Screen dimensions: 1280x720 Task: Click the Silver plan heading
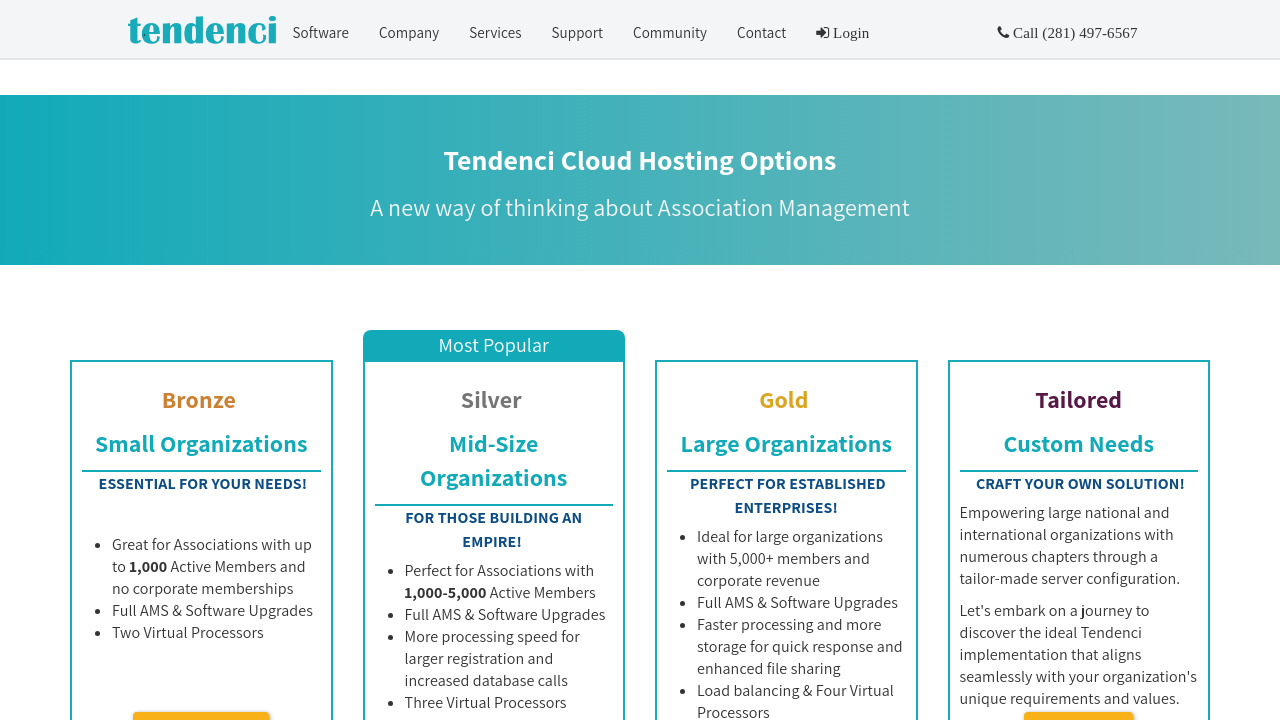491,400
